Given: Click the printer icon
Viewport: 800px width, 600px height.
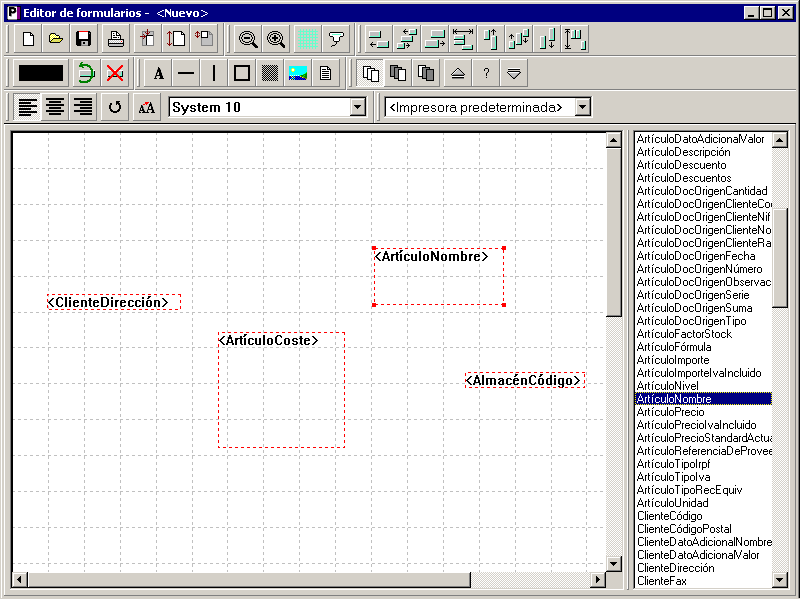Looking at the screenshot, I should [x=116, y=39].
